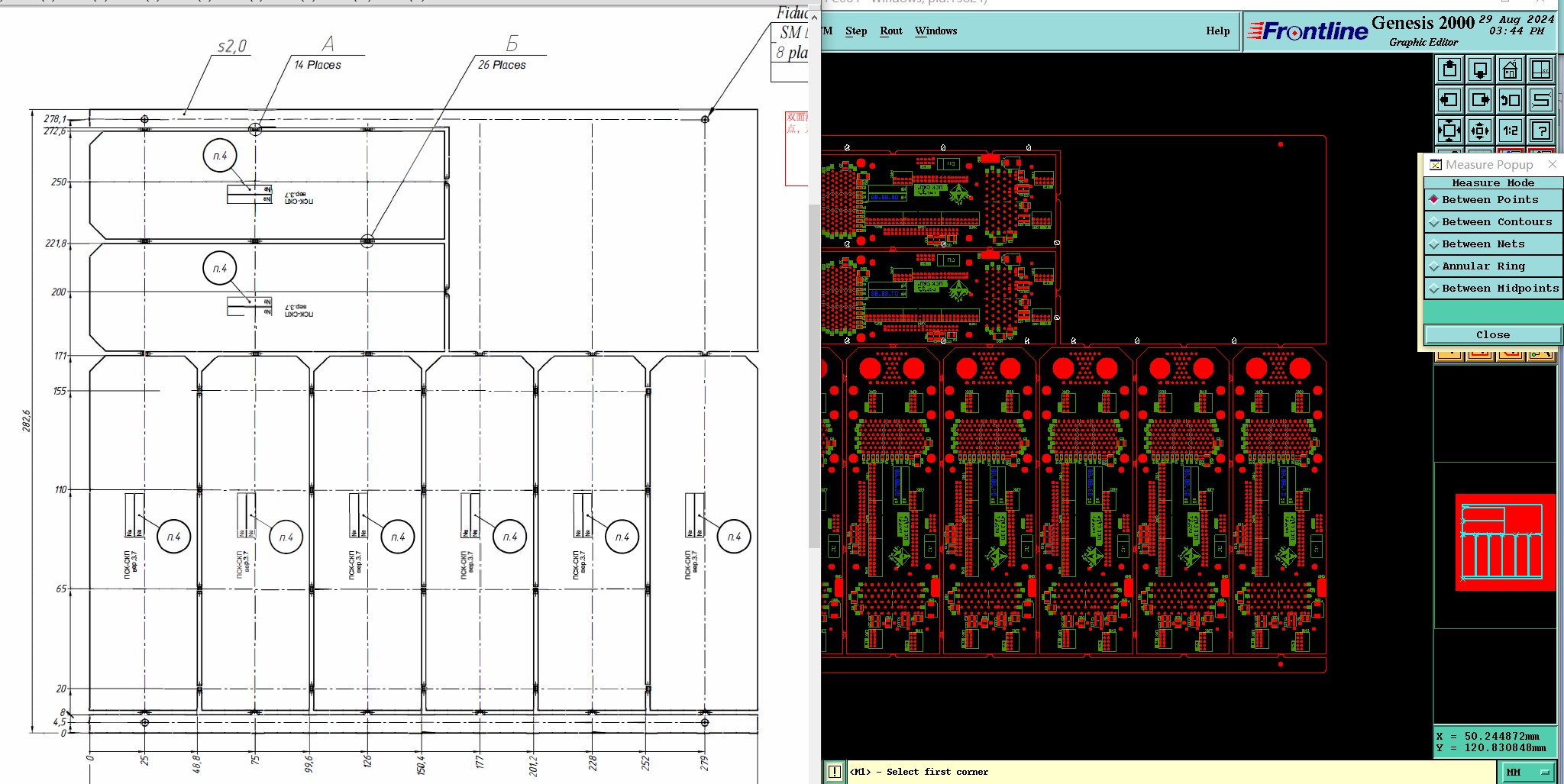Click the '14 Places' label in drawing

click(x=318, y=65)
